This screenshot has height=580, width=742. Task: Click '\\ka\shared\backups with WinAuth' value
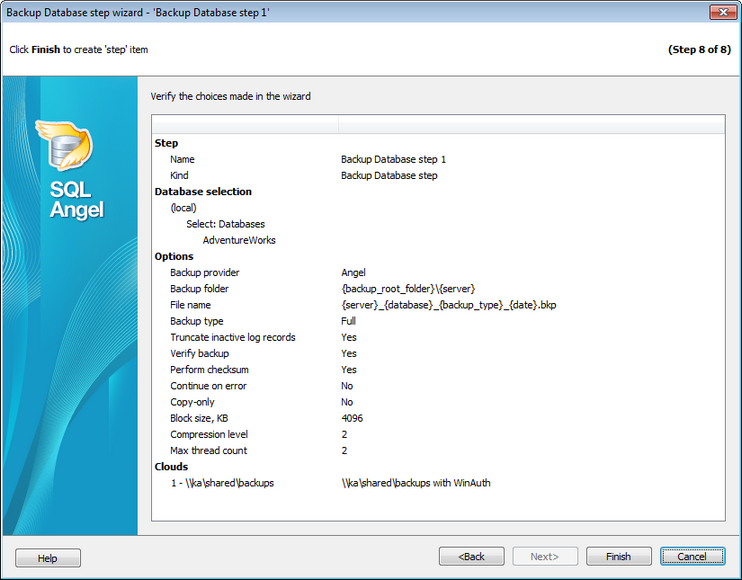415,483
